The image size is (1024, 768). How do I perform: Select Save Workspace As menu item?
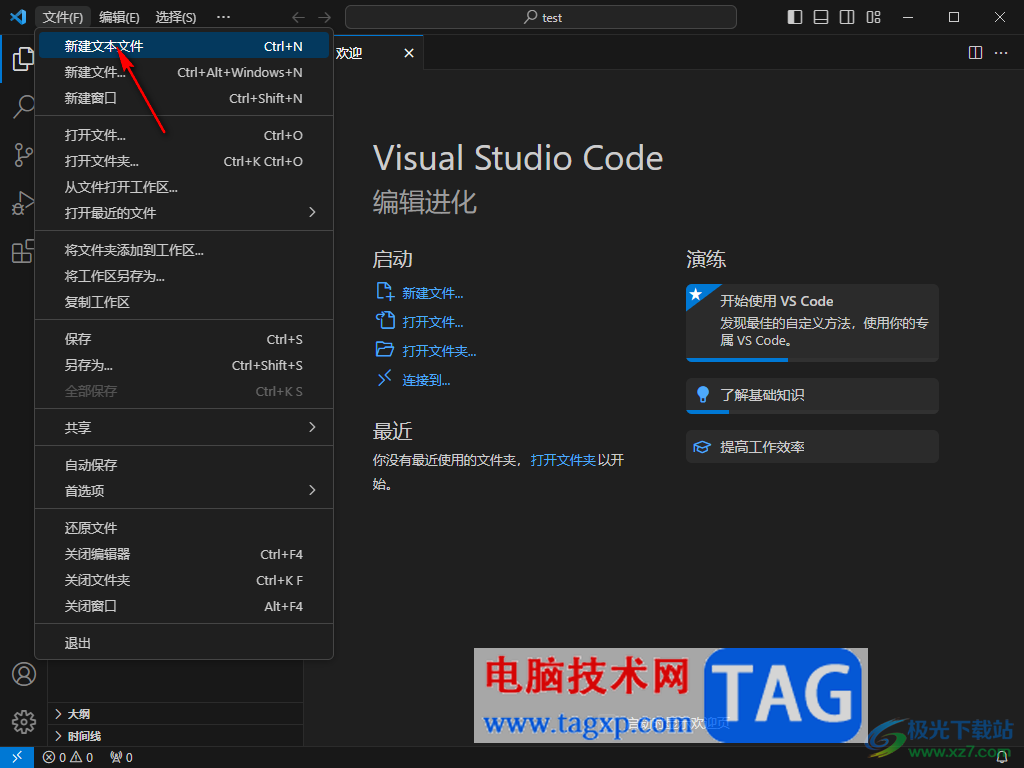point(184,276)
